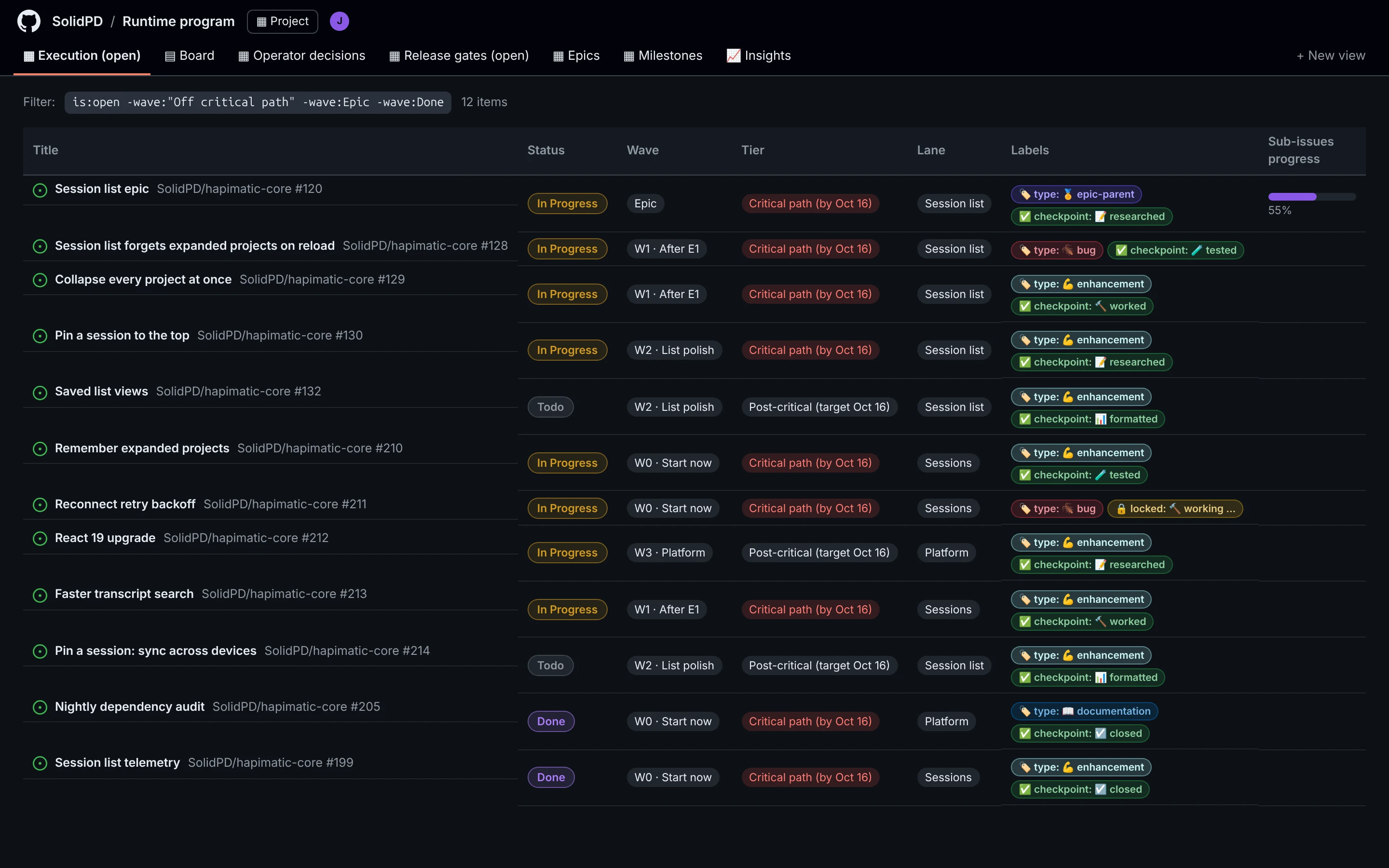Click the filter query input field
This screenshot has width=1389, height=868.
click(x=258, y=102)
